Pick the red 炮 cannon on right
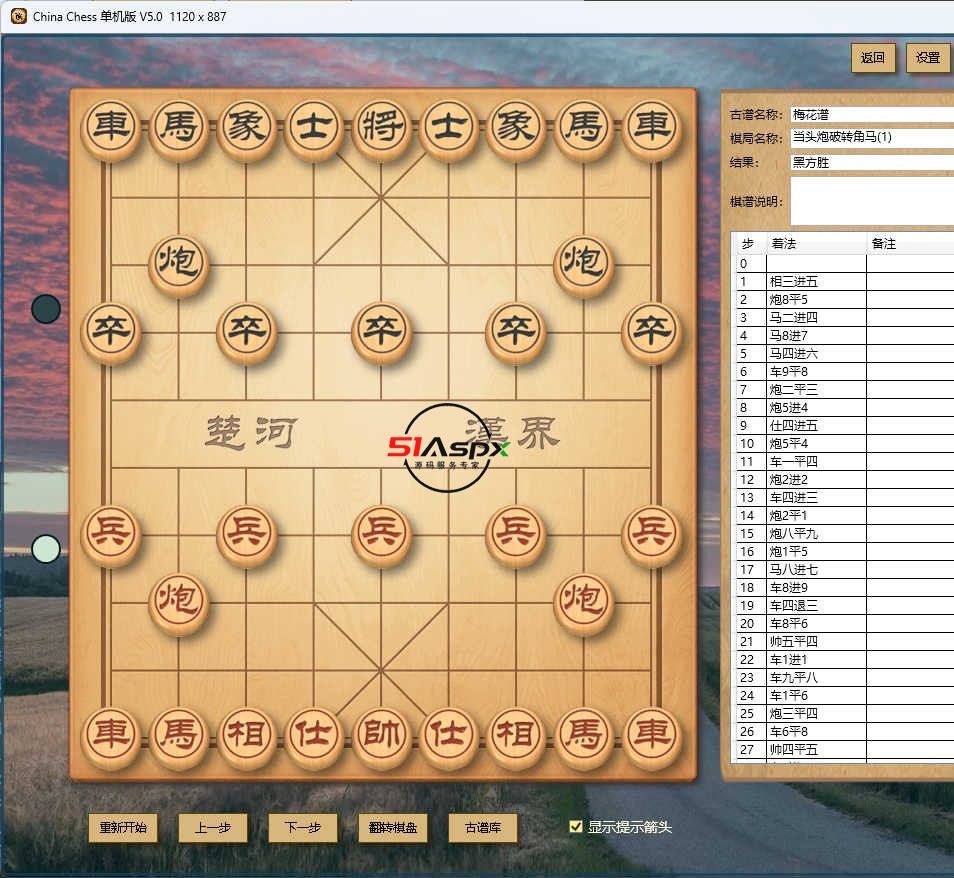Viewport: 954px width, 878px height. [584, 601]
